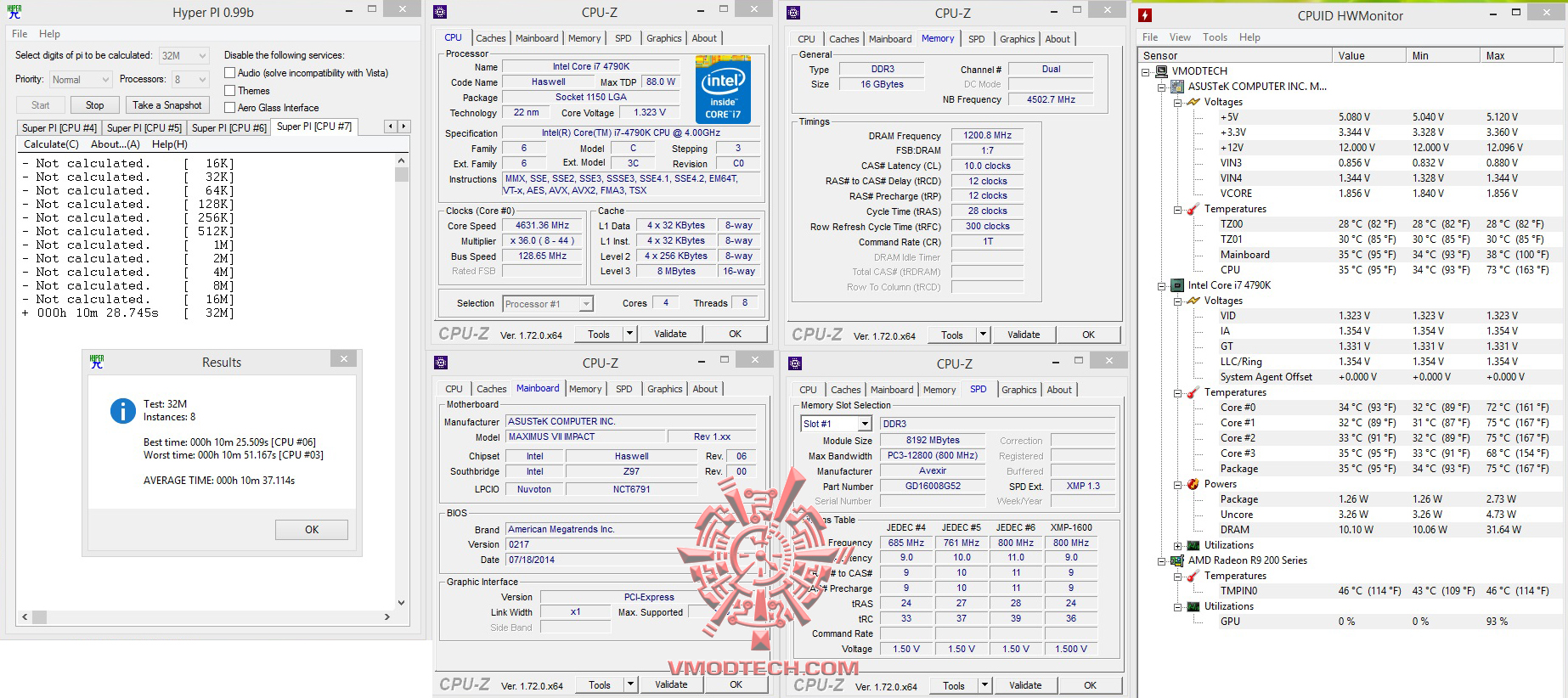Open the Processor #1 selection dropdown
1568x698 pixels.
click(547, 304)
